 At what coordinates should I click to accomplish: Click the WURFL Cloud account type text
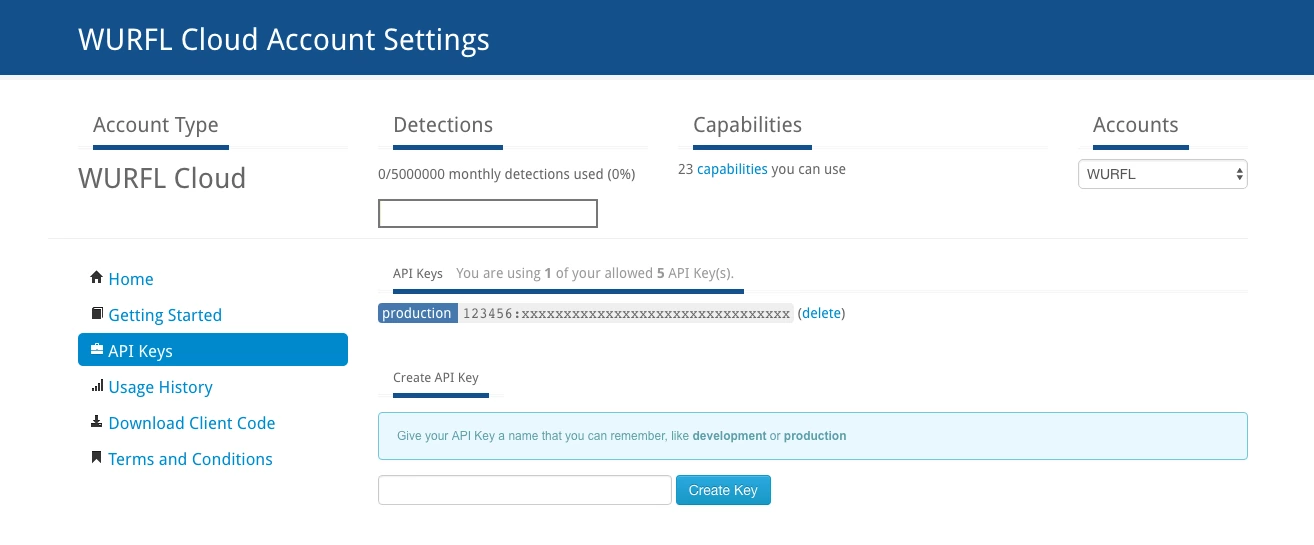click(x=162, y=178)
